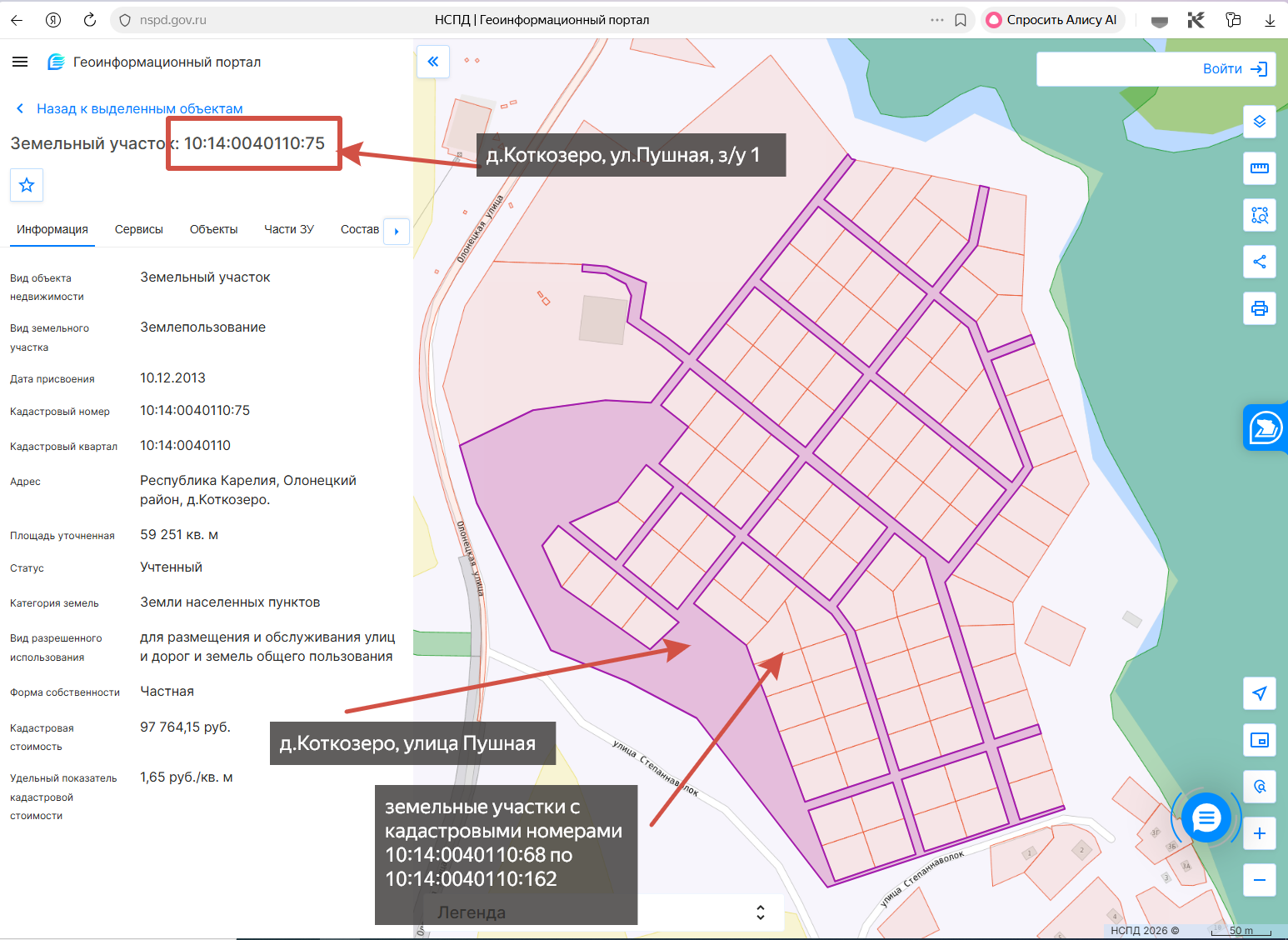Click the address Республика Карелия, Олонецкий район
Viewport: 1288px width, 940px height.
pyautogui.click(x=248, y=490)
